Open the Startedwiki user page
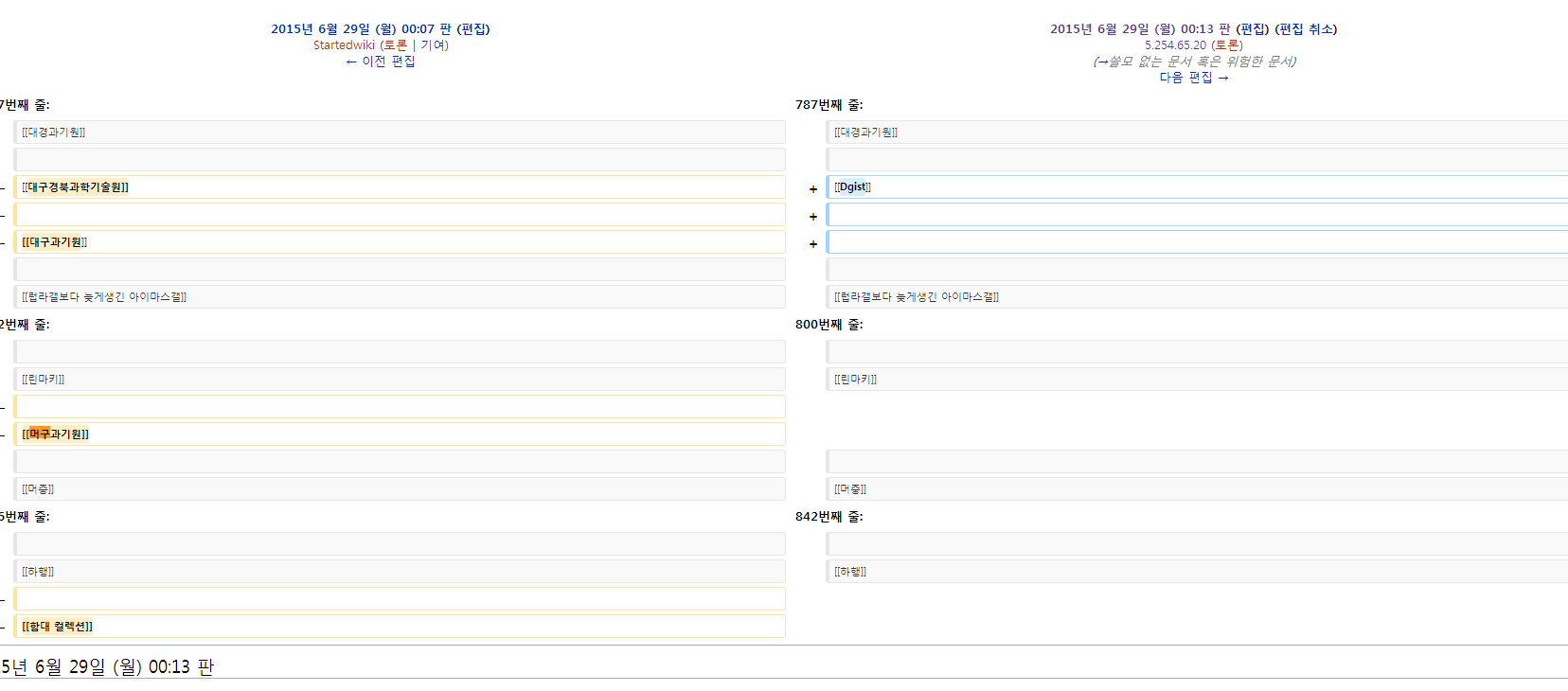Image resolution: width=1568 pixels, height=691 pixels. tap(344, 45)
